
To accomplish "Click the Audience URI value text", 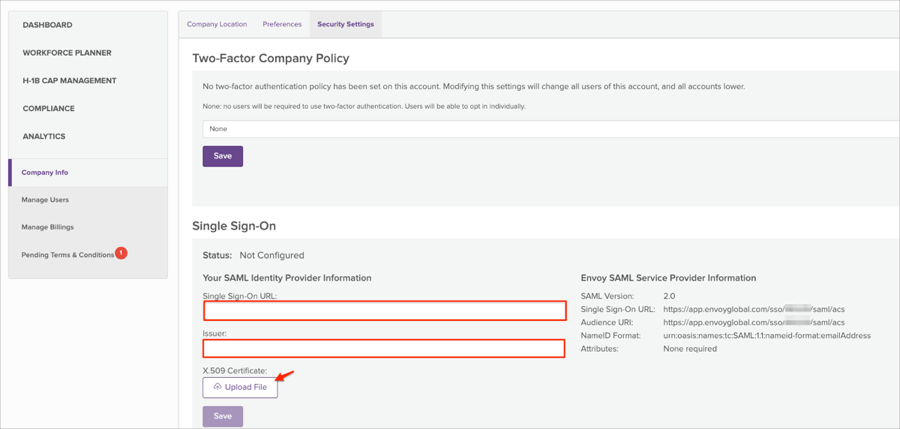I will click(x=753, y=323).
